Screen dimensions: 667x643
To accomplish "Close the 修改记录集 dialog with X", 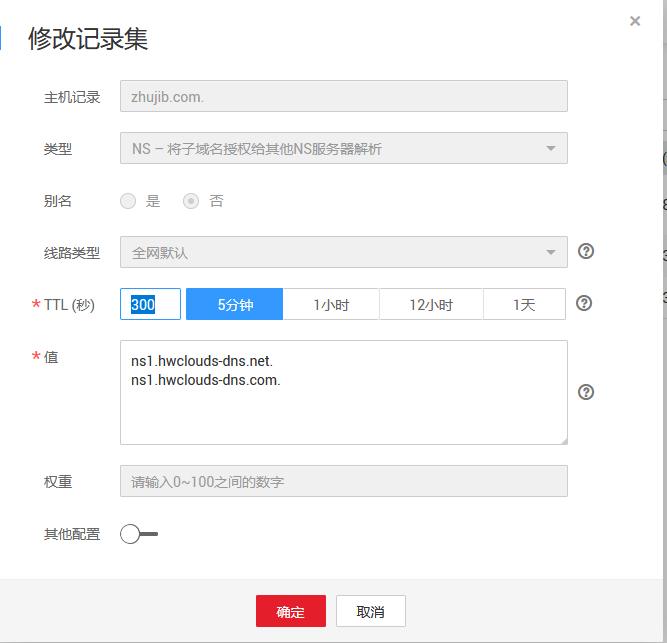I will [635, 21].
